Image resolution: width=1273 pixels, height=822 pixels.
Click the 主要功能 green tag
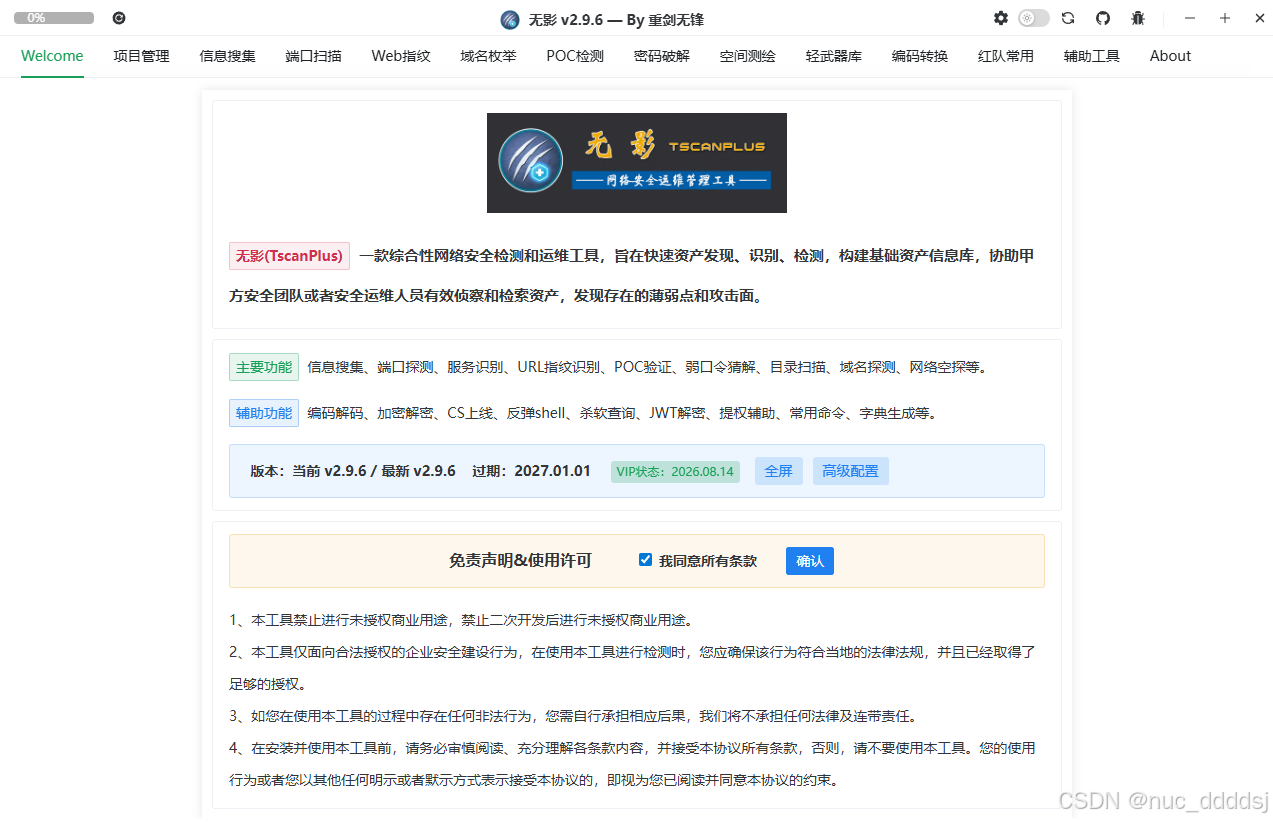(264, 367)
